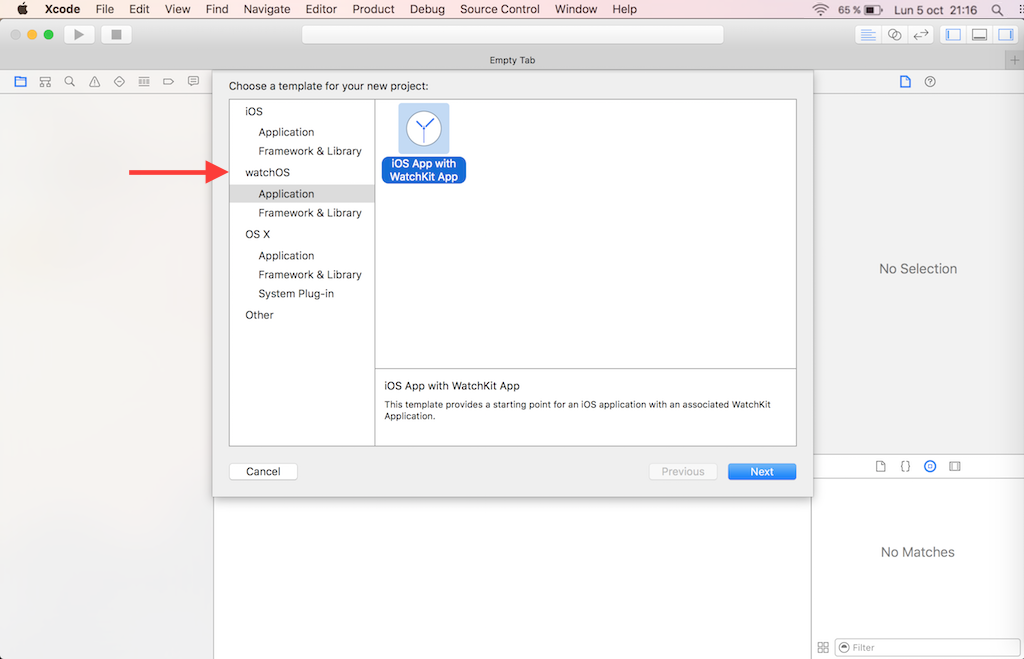Open the Product menu
Image resolution: width=1024 pixels, height=659 pixels.
pyautogui.click(x=374, y=9)
